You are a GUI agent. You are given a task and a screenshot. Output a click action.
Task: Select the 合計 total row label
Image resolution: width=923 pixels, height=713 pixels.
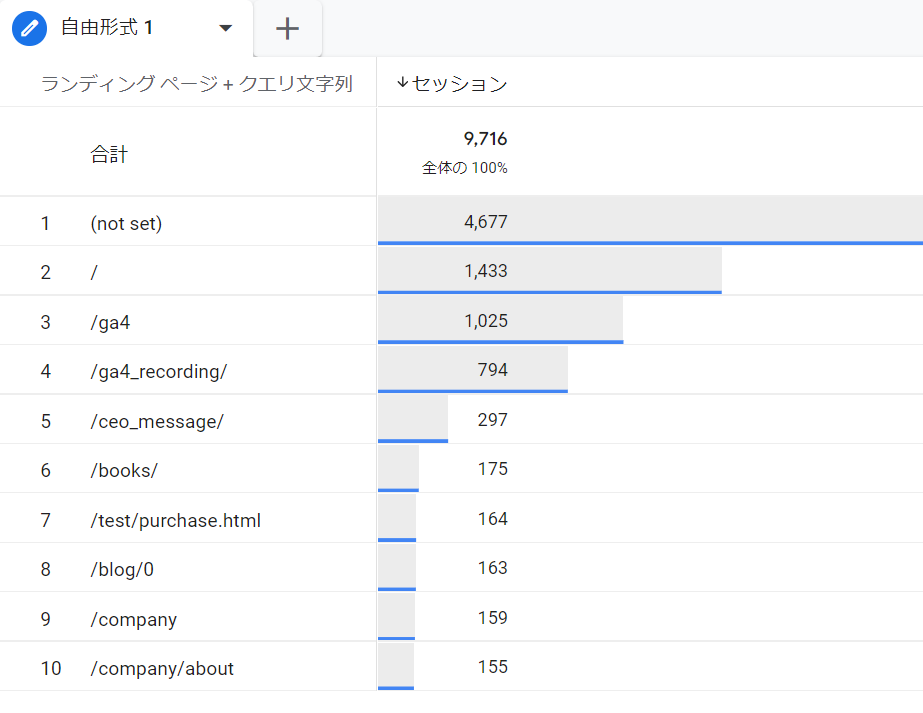coord(109,154)
